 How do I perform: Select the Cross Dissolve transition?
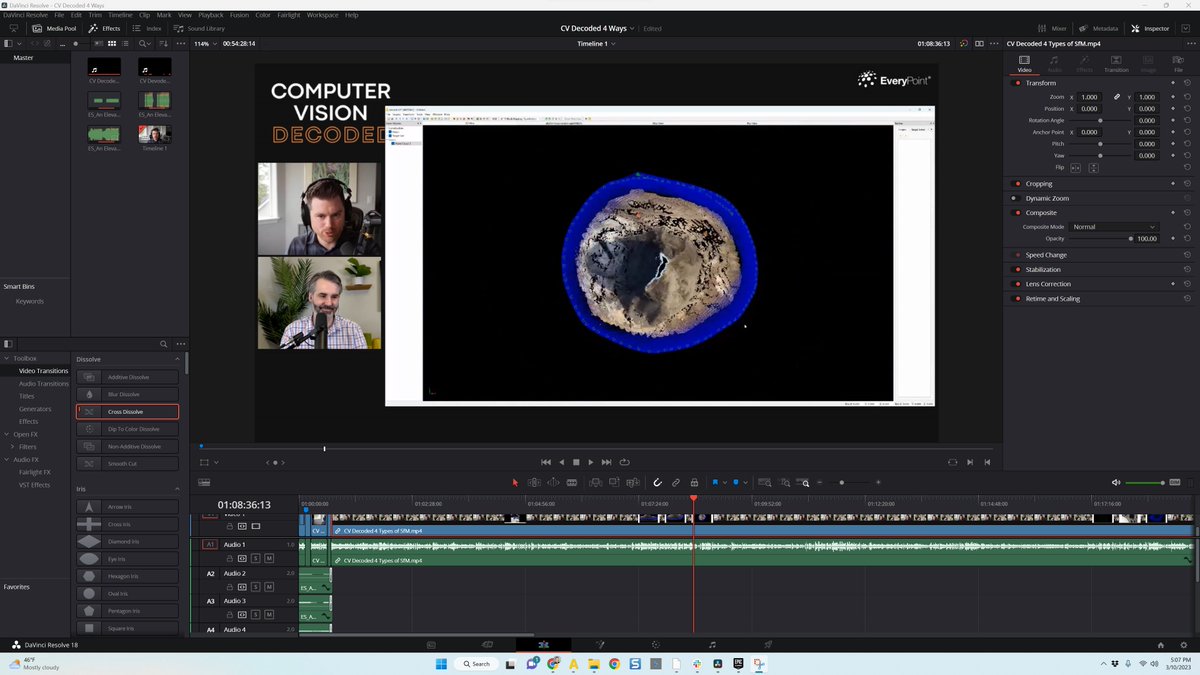(x=128, y=412)
